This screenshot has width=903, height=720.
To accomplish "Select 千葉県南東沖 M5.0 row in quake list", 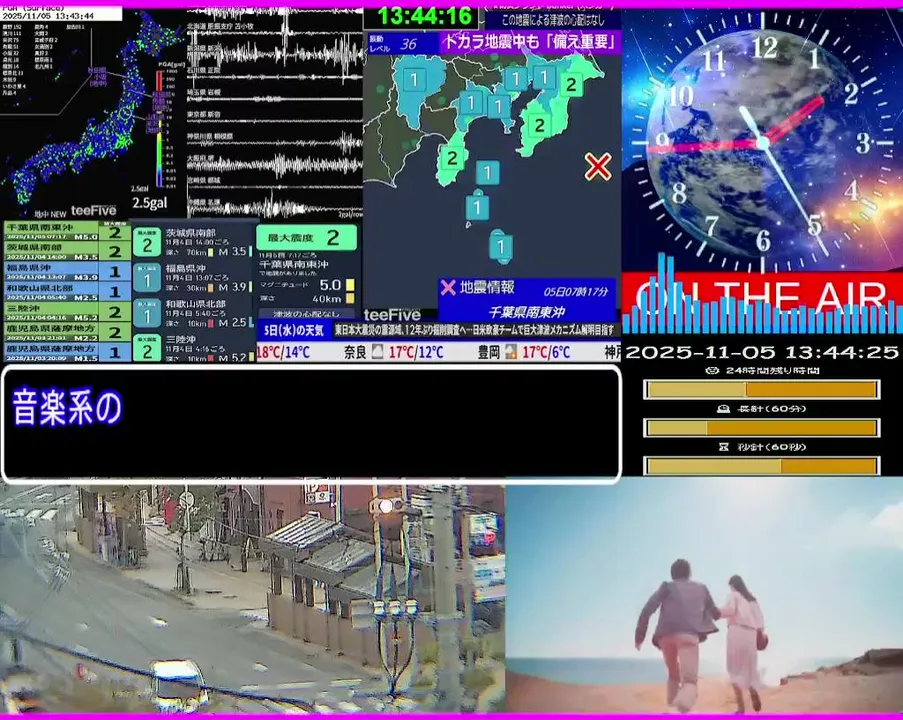I will [67, 232].
